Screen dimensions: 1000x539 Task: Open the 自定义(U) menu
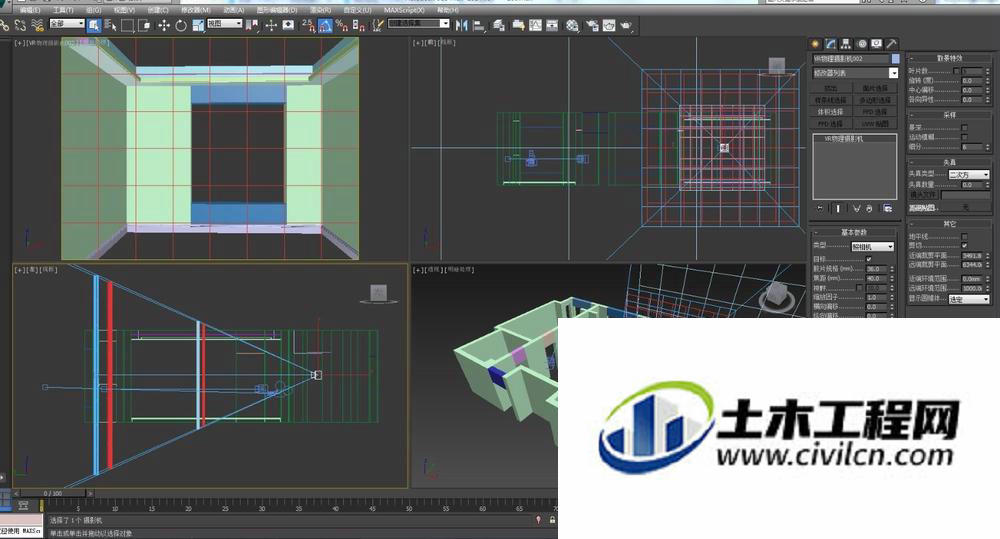pos(358,10)
